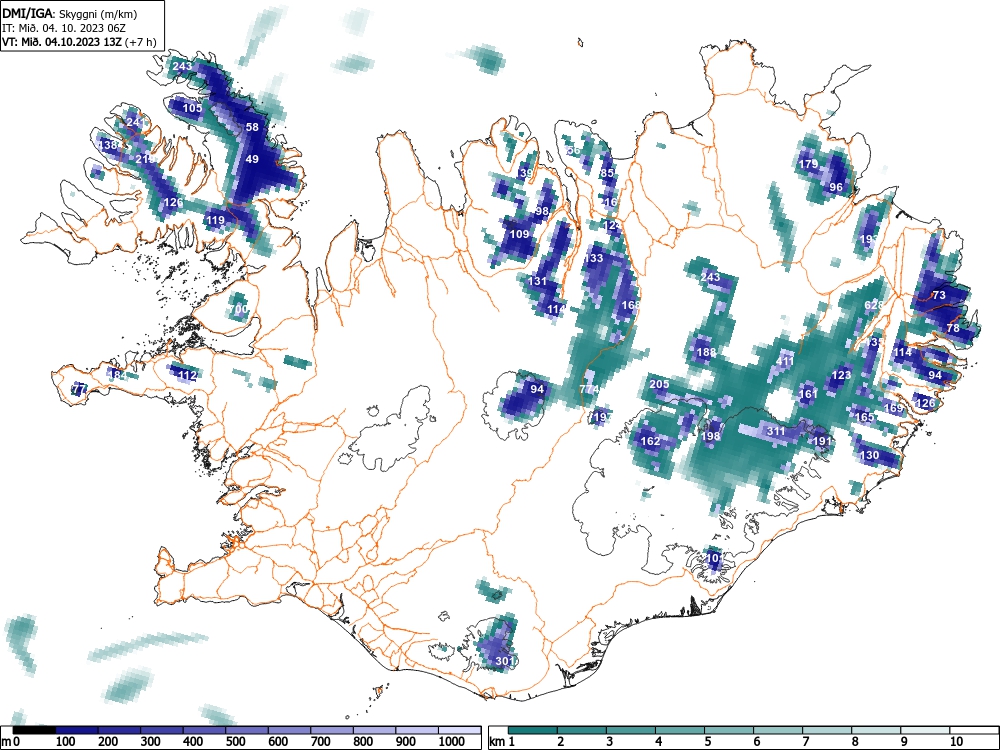Click the black 0 m legend swatch
This screenshot has height=750, width=1000.
34,730
